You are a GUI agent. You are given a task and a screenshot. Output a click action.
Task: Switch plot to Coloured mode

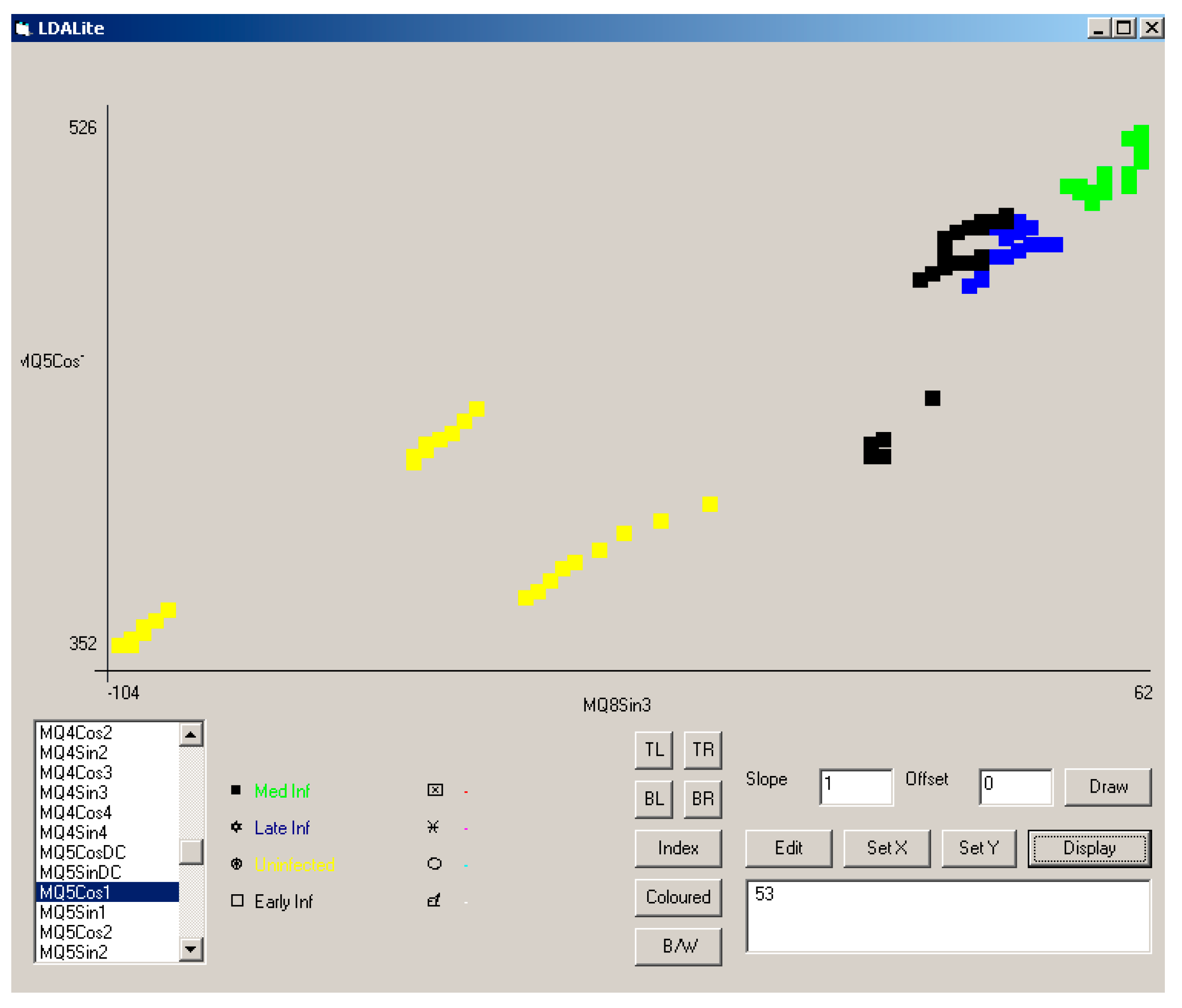click(x=678, y=897)
